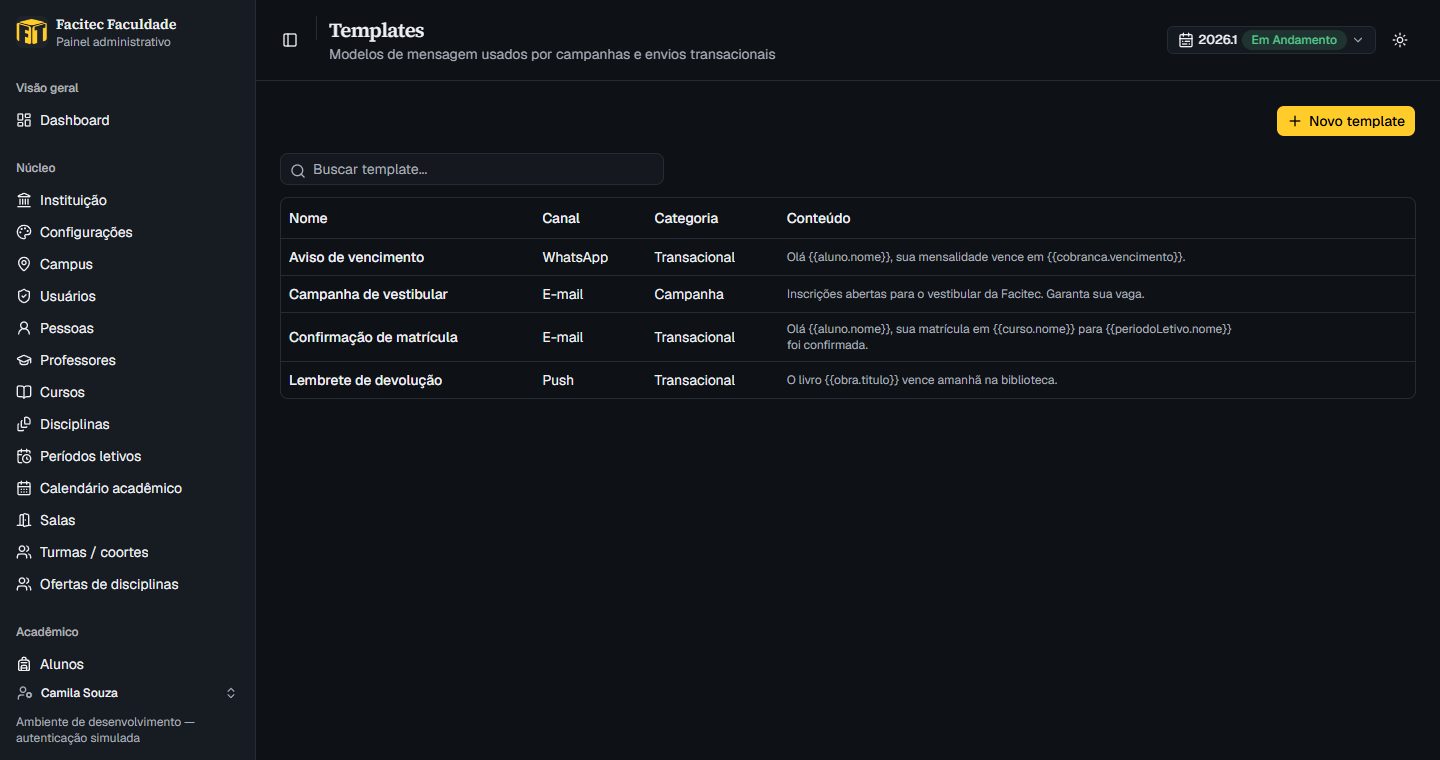Open the Aviso de vencimento template row
Image resolution: width=1440 pixels, height=760 pixels.
(x=848, y=257)
